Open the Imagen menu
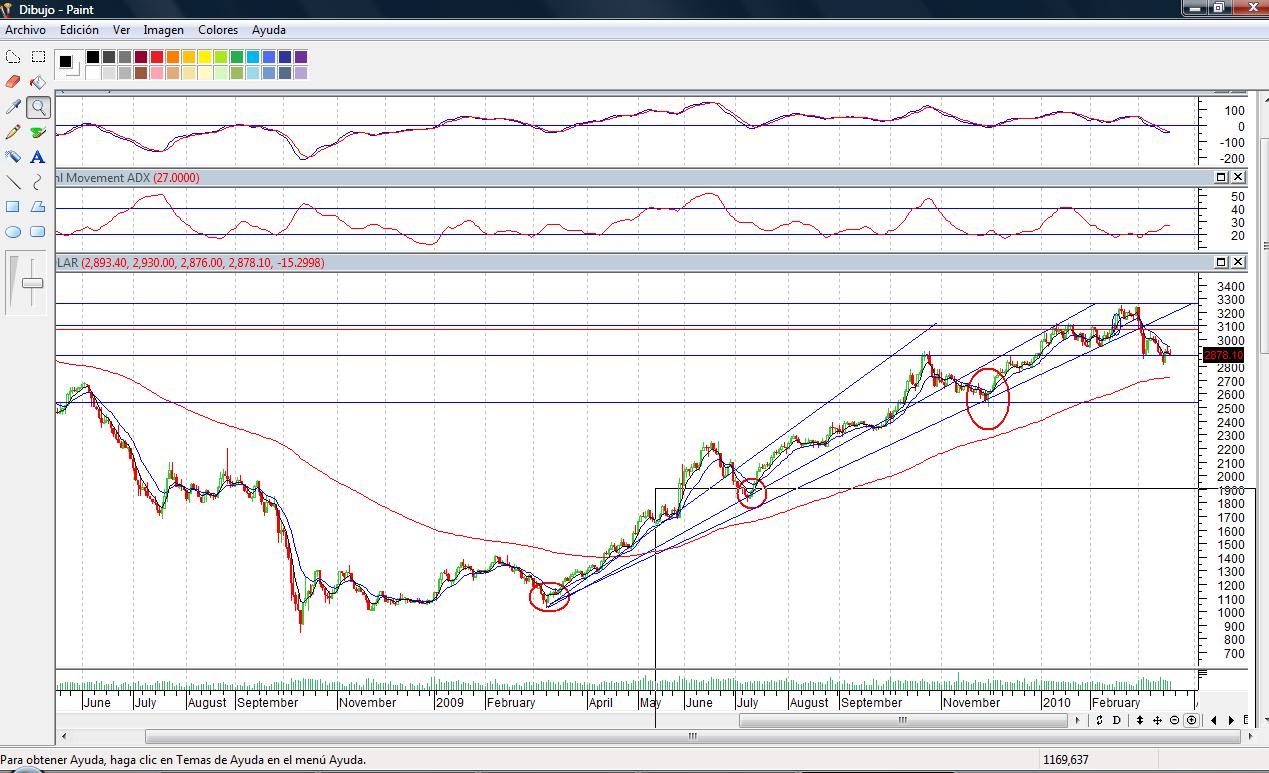This screenshot has width=1269, height=773. (163, 30)
